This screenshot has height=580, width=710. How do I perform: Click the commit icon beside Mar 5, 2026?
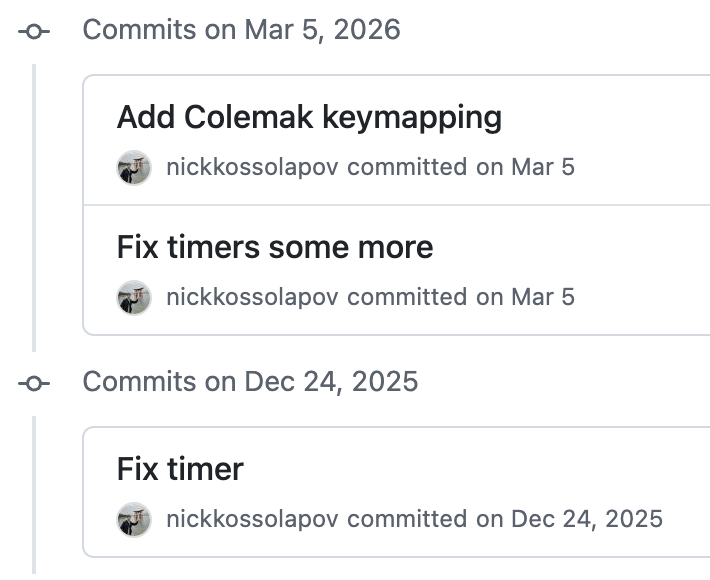(x=33, y=31)
